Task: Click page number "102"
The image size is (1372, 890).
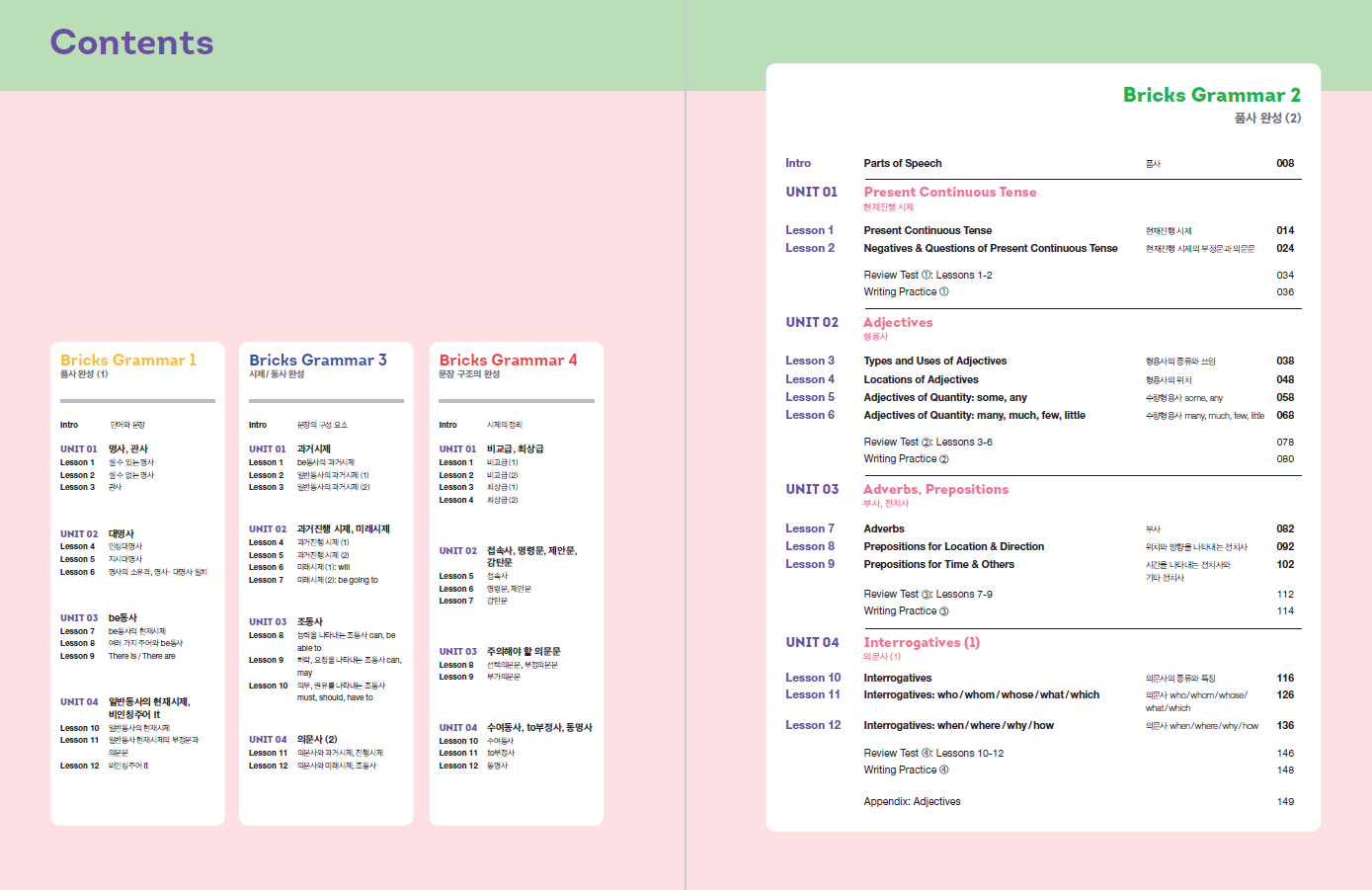Action: [x=1285, y=564]
